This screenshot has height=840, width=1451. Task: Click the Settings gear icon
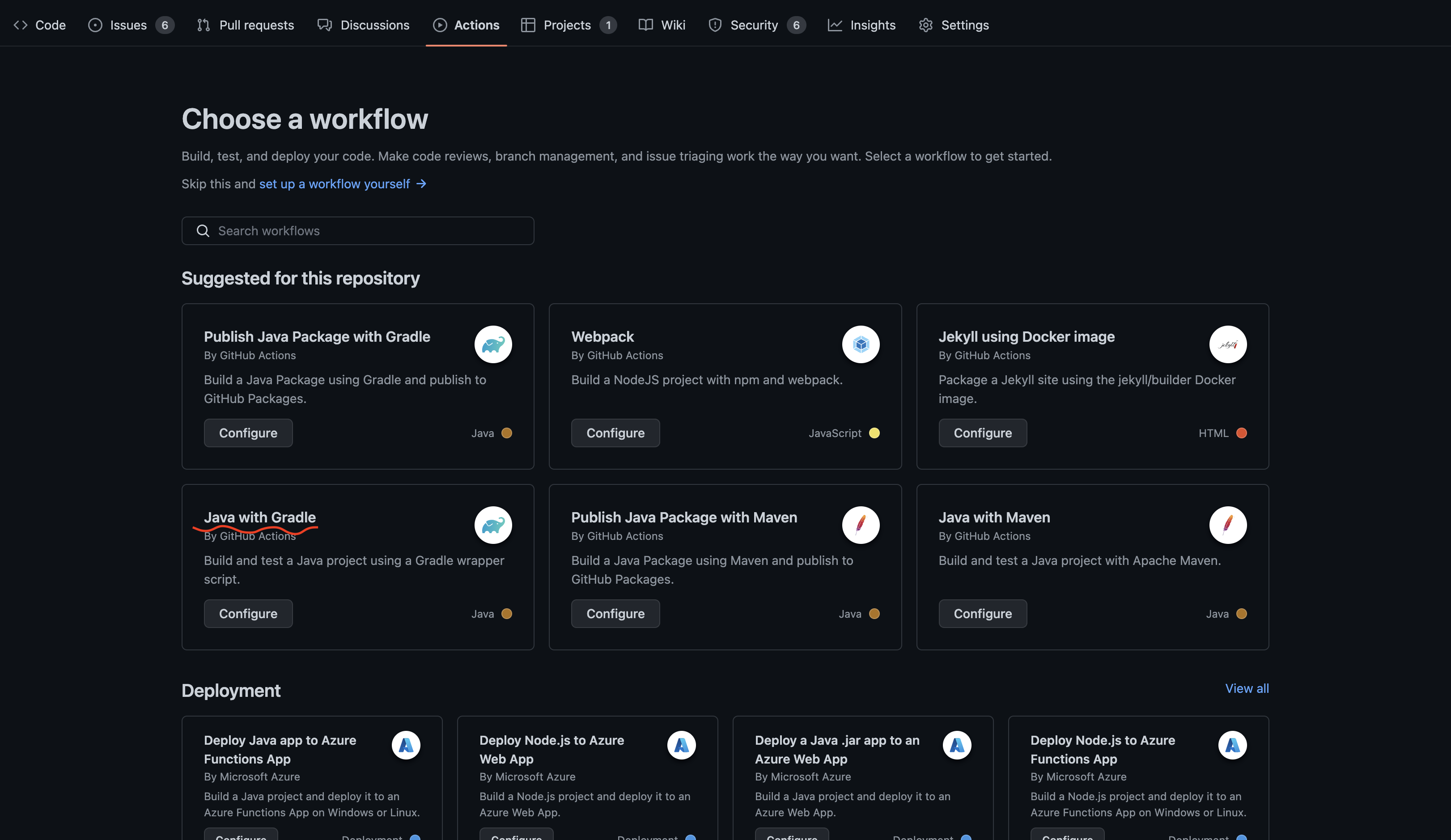pyautogui.click(x=926, y=25)
